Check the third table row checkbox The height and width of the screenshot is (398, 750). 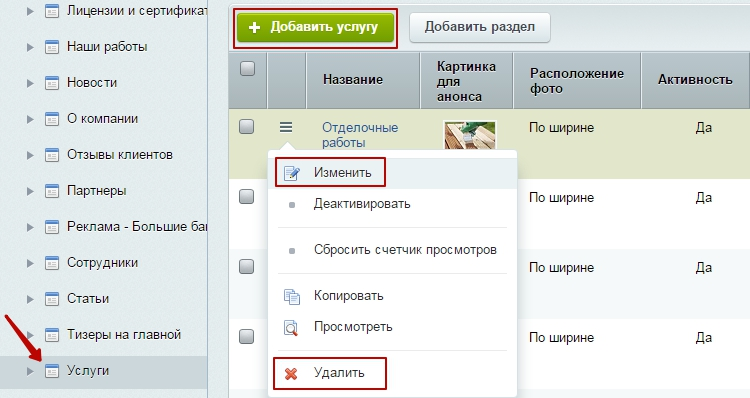[246, 266]
